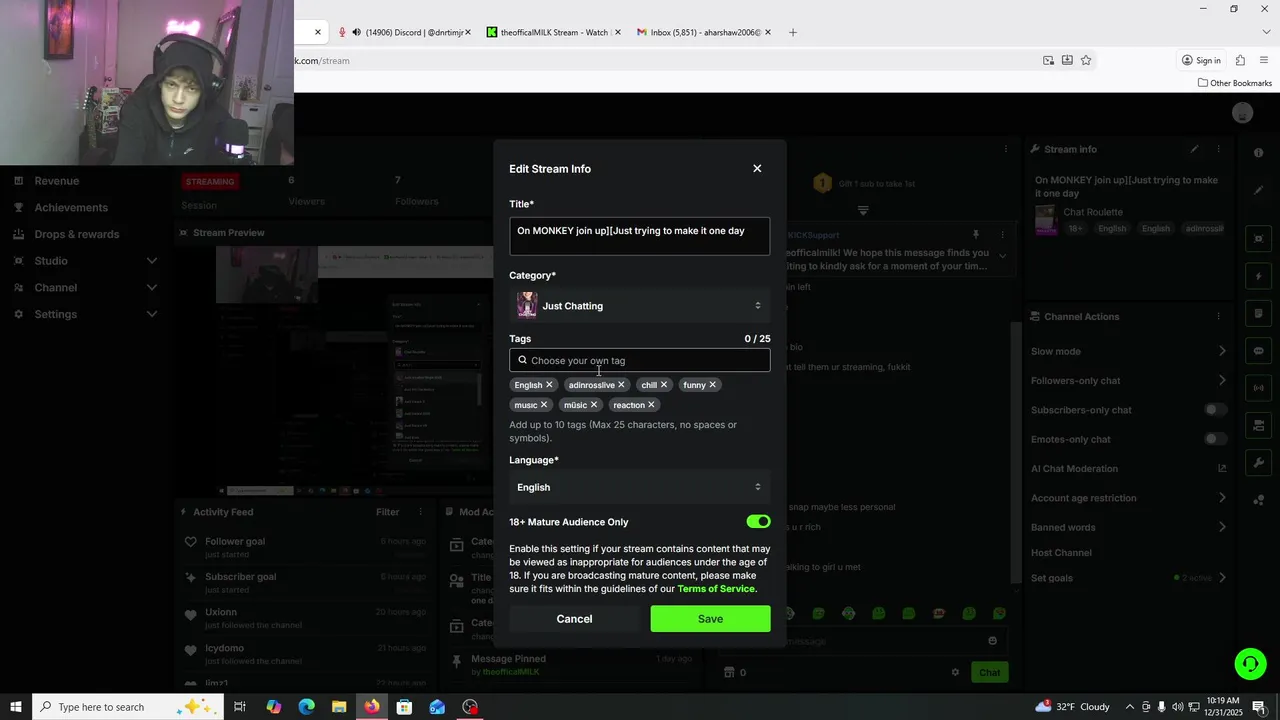
Task: Bookmark this page with the star icon
Action: point(1086,60)
